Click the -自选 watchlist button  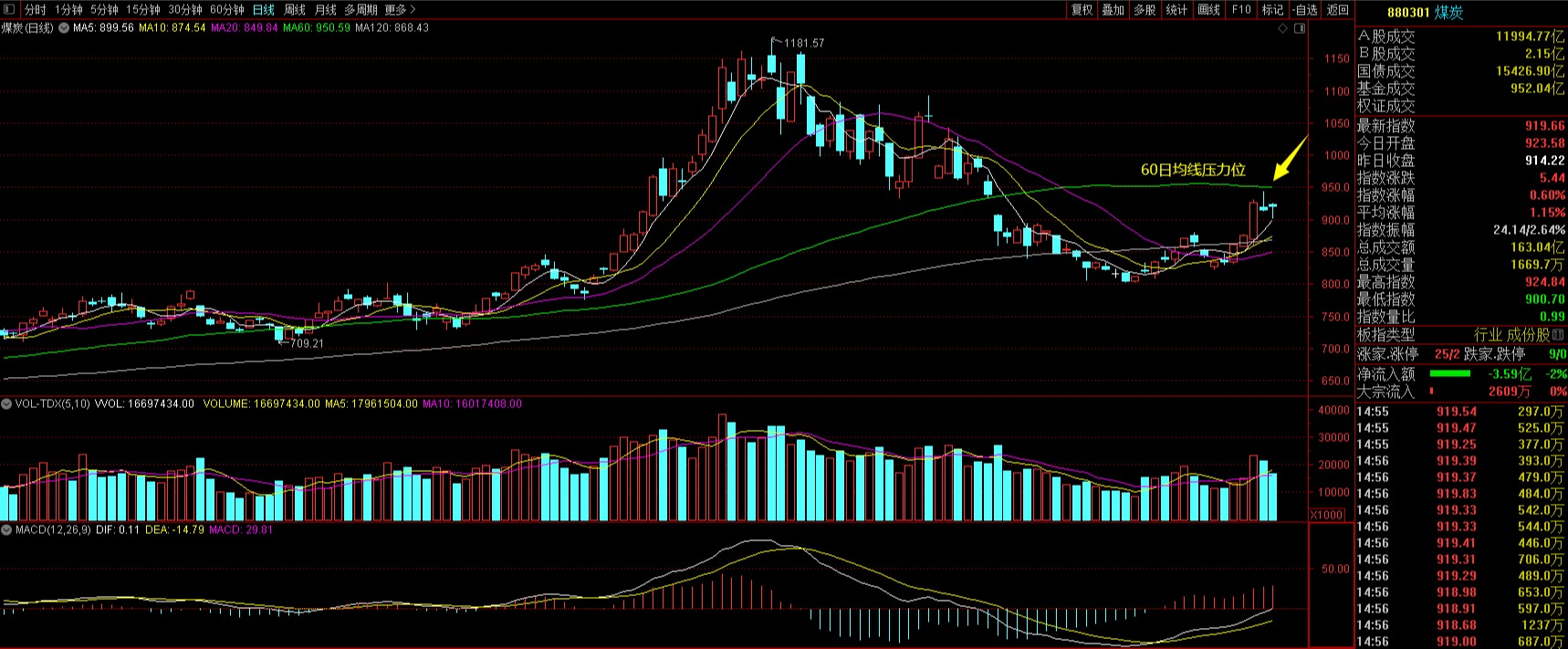click(1305, 10)
